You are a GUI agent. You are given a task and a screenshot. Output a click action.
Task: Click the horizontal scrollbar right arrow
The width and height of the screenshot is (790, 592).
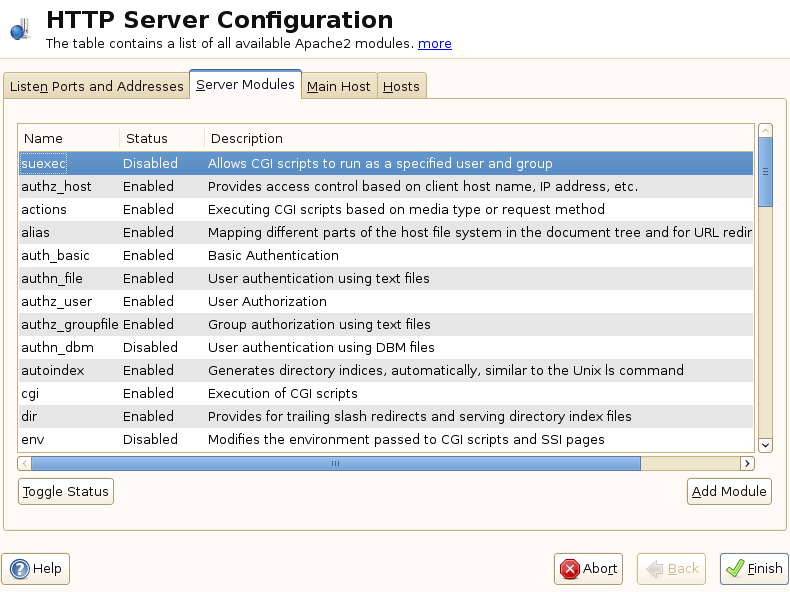746,464
